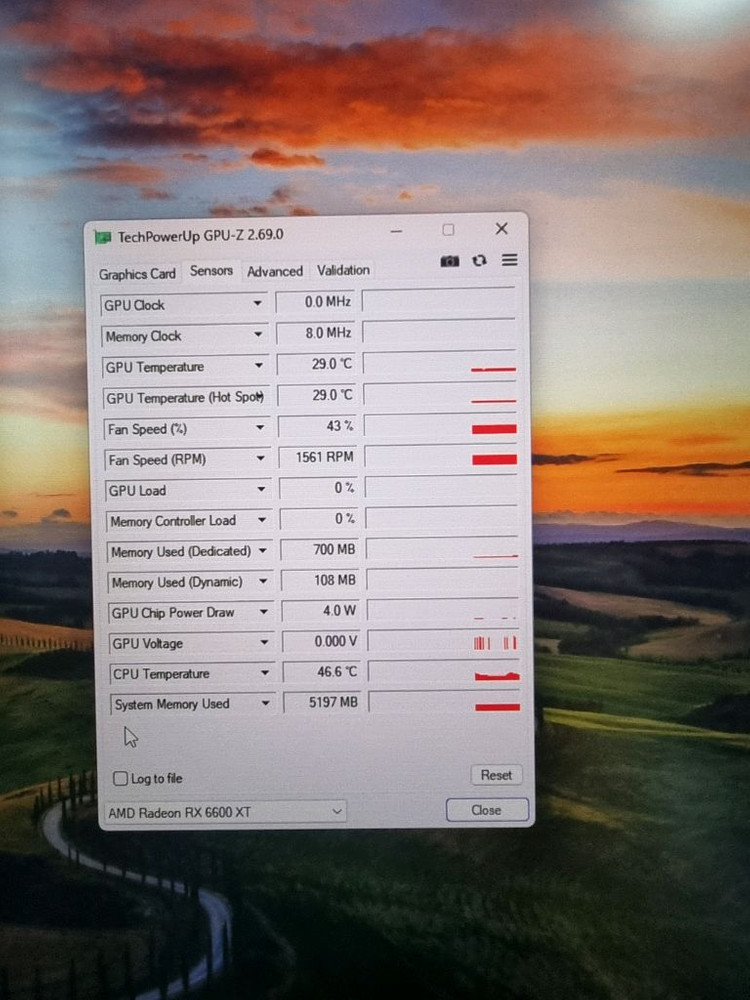The width and height of the screenshot is (750, 1000).
Task: Maximize the GPU-Z window
Action: point(448,230)
